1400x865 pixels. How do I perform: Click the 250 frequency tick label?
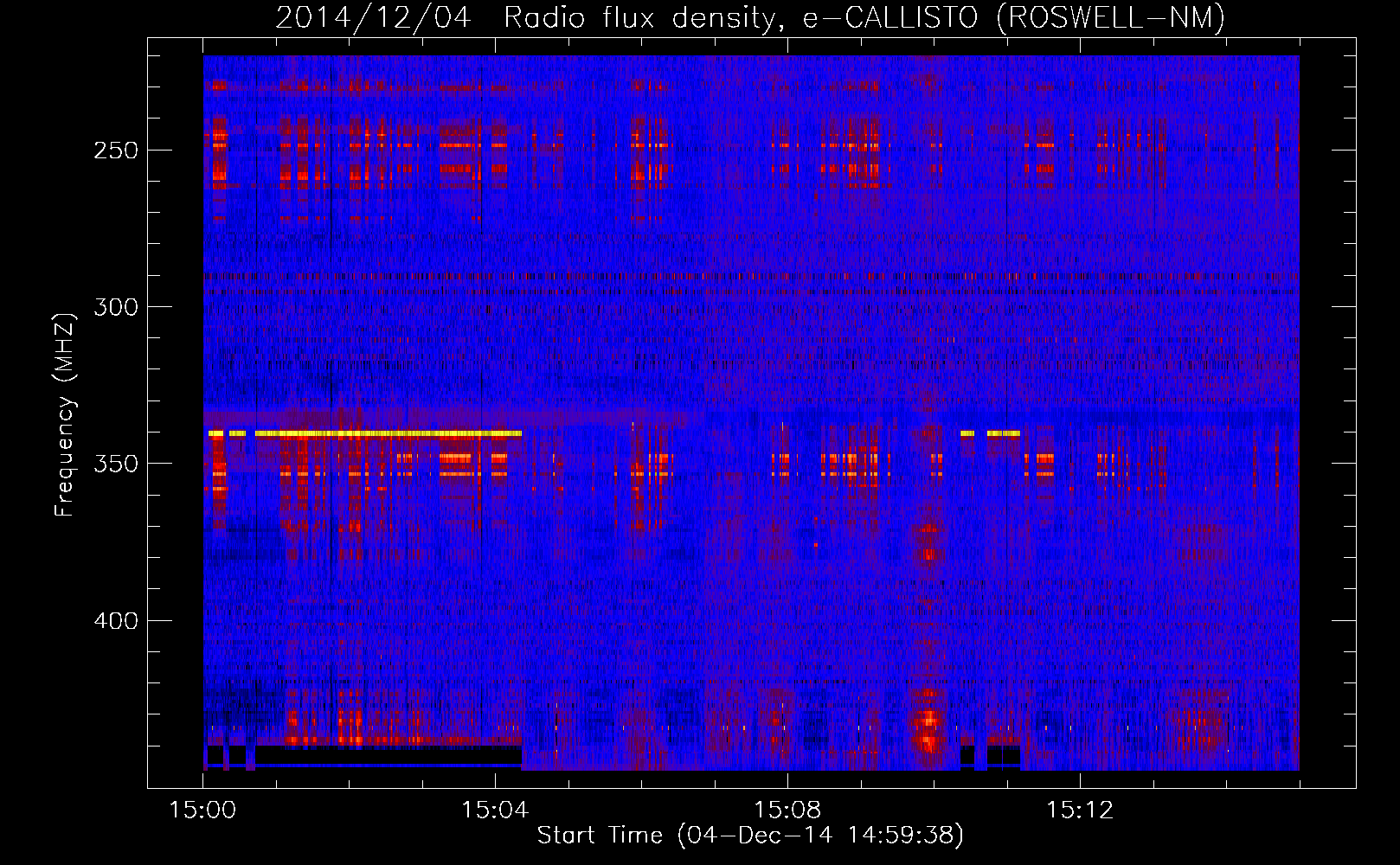(116, 151)
